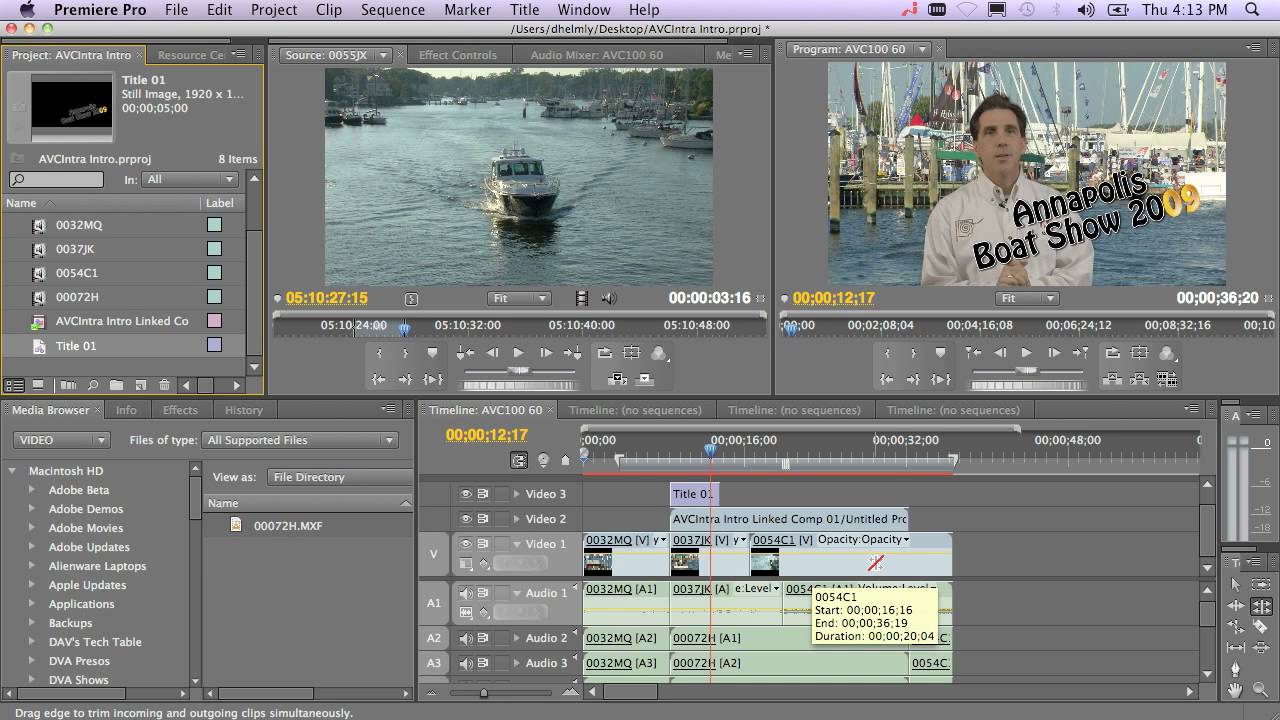
Task: Mute Audio 1 track speaker toggle
Action: [x=466, y=593]
